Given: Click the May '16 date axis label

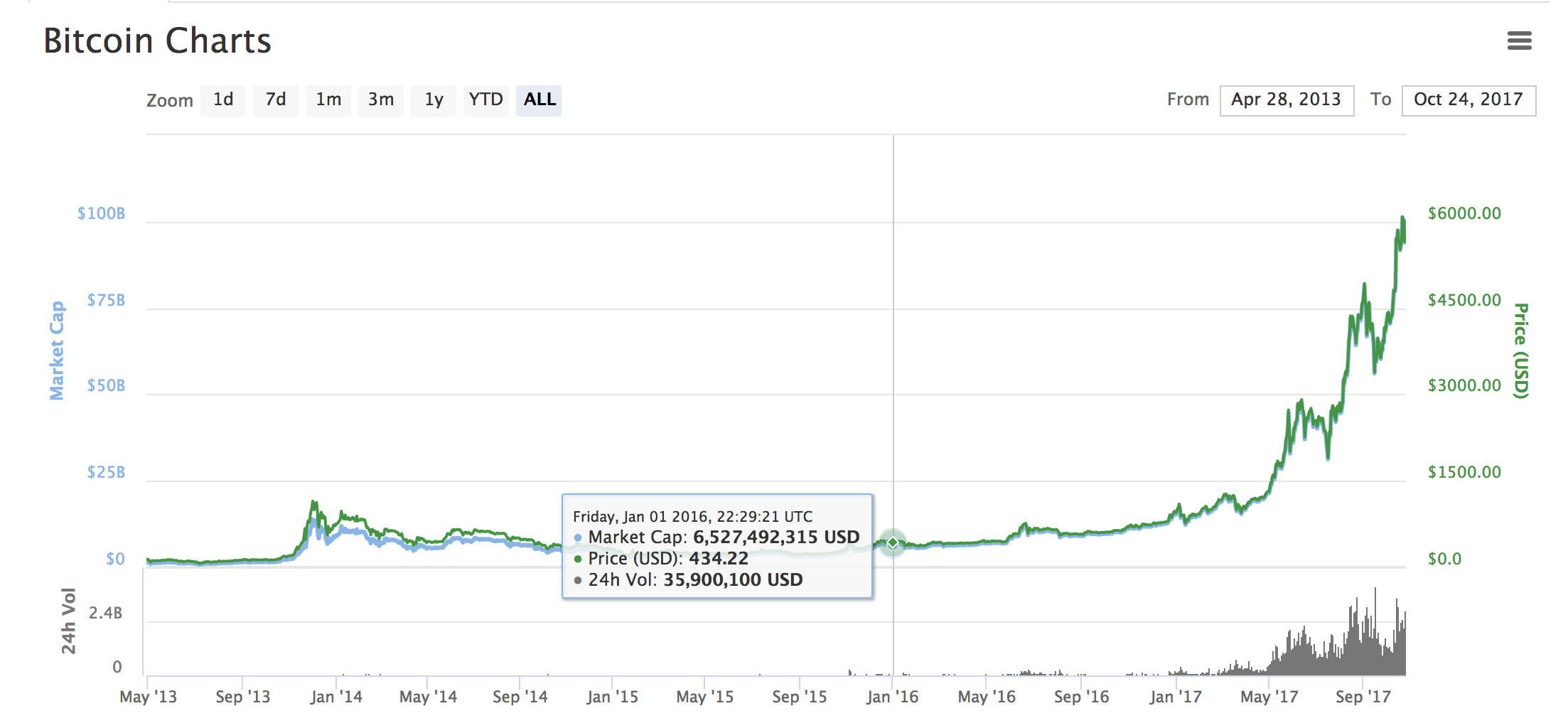Looking at the screenshot, I should click(x=987, y=697).
